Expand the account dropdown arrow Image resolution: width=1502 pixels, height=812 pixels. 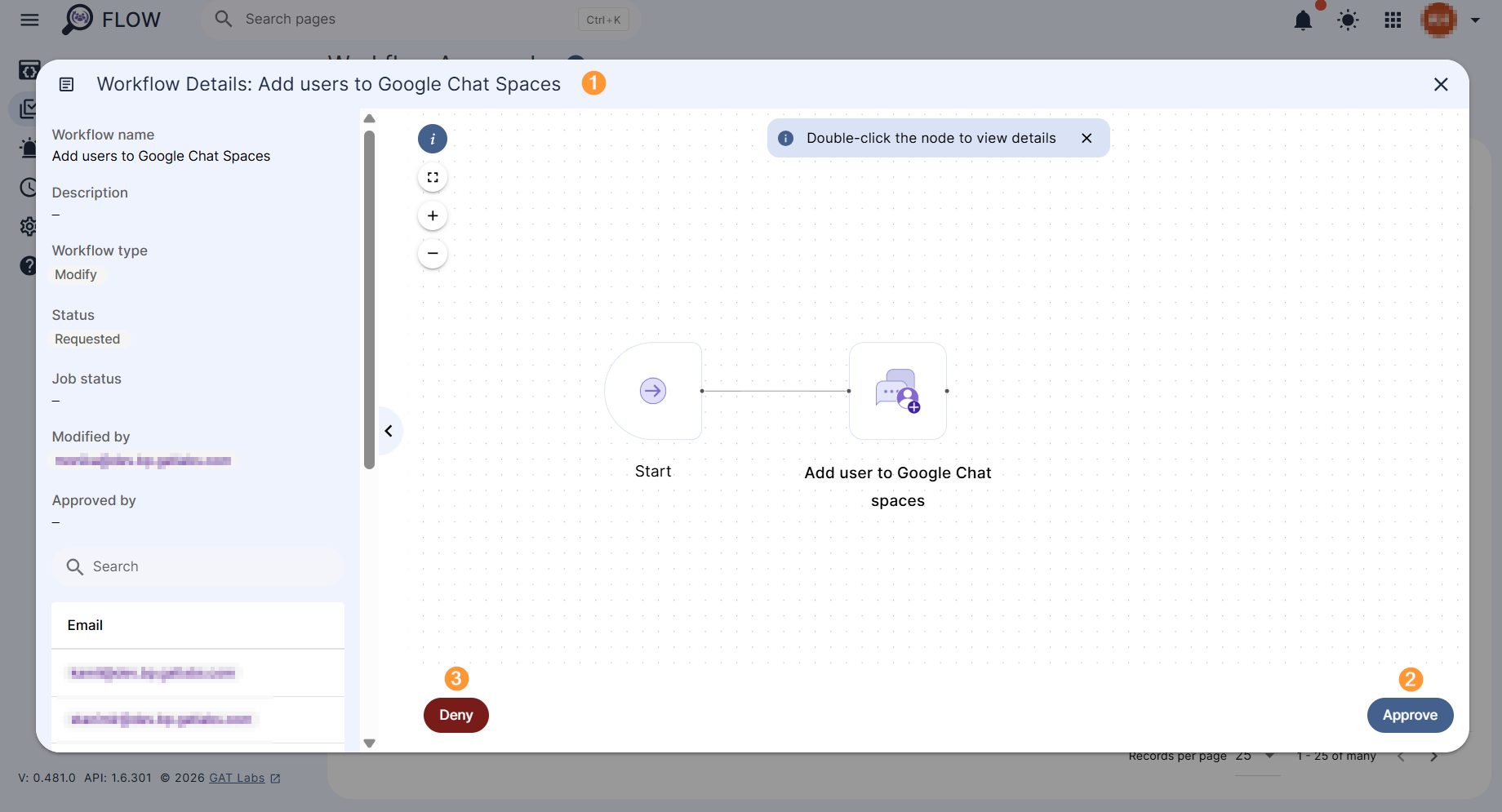pyautogui.click(x=1475, y=20)
